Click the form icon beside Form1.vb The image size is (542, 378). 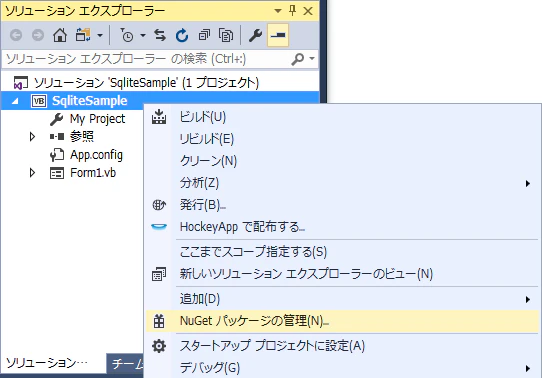pos(57,173)
